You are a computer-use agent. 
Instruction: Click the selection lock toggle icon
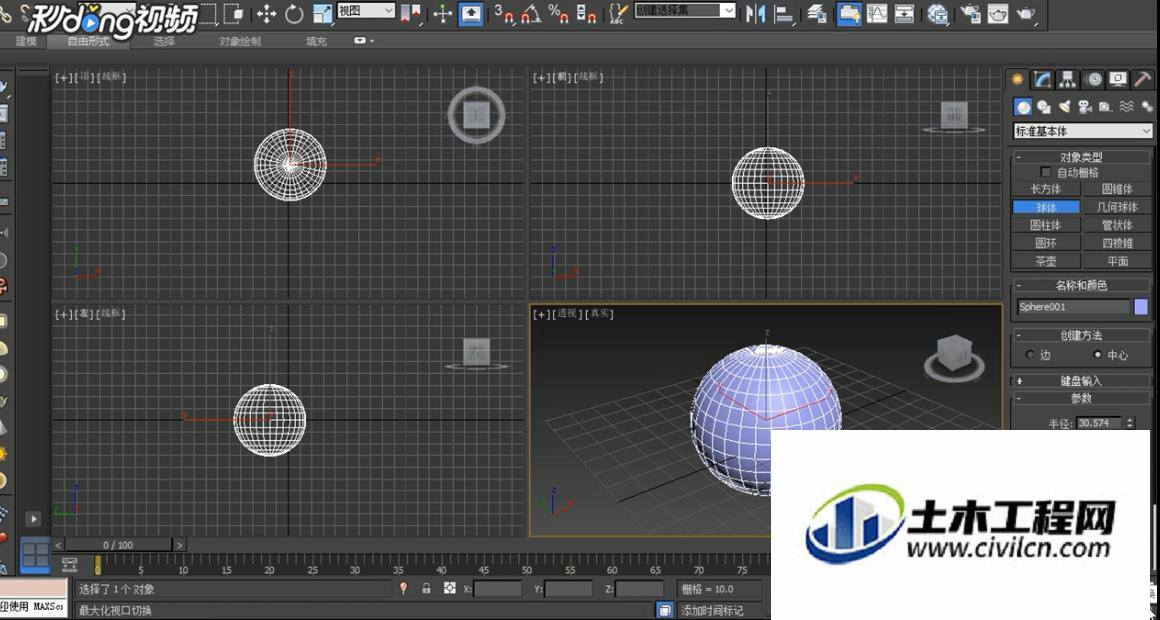(426, 589)
